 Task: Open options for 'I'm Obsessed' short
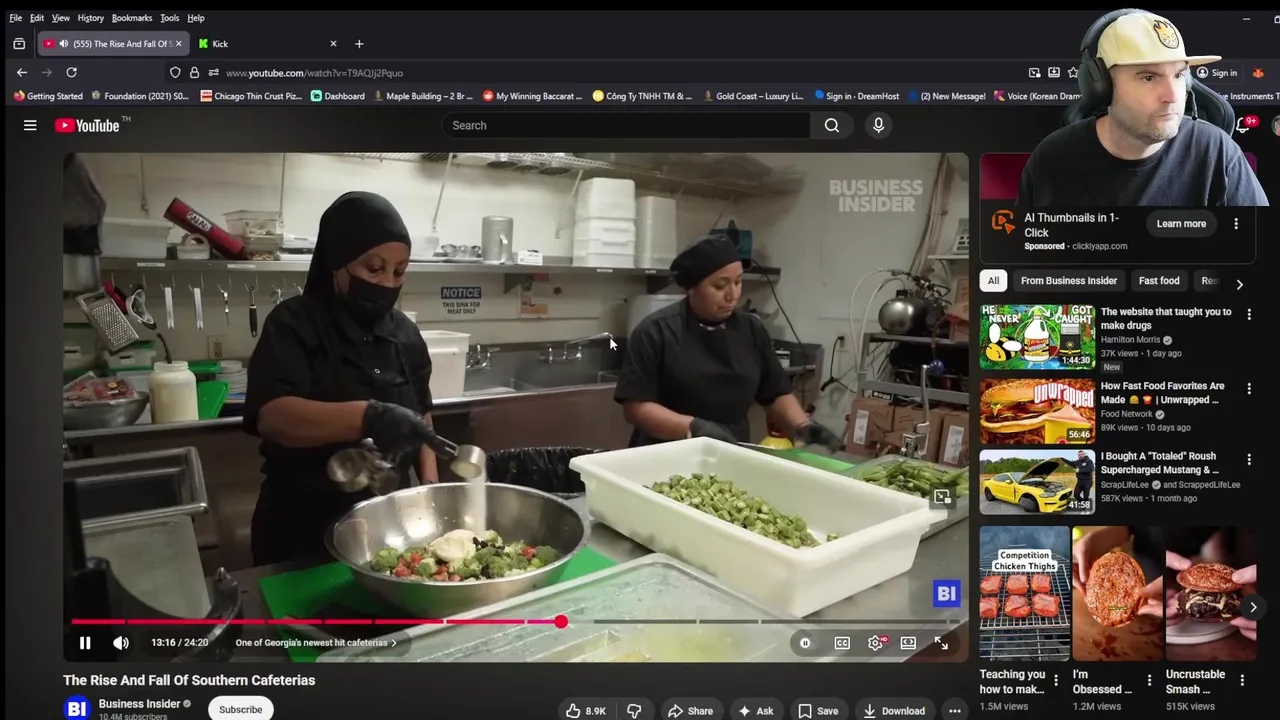click(x=1149, y=680)
